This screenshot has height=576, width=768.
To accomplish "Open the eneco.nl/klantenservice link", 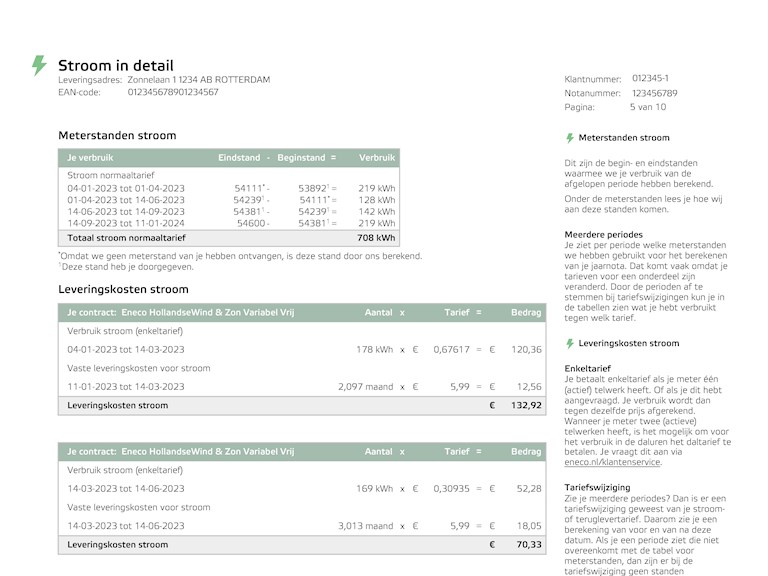I will [612, 463].
